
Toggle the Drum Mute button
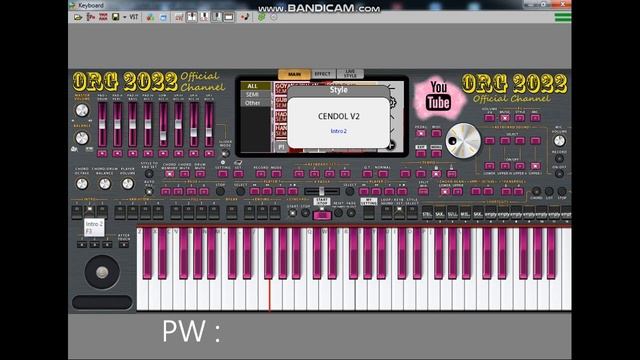pos(200,173)
